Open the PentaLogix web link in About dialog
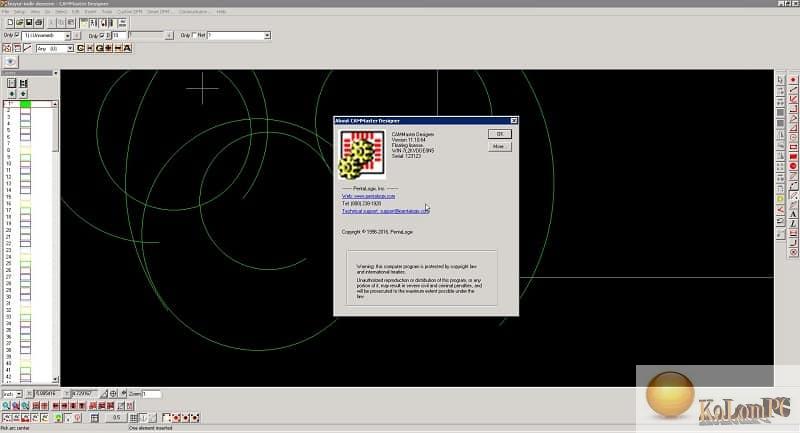 [368, 196]
